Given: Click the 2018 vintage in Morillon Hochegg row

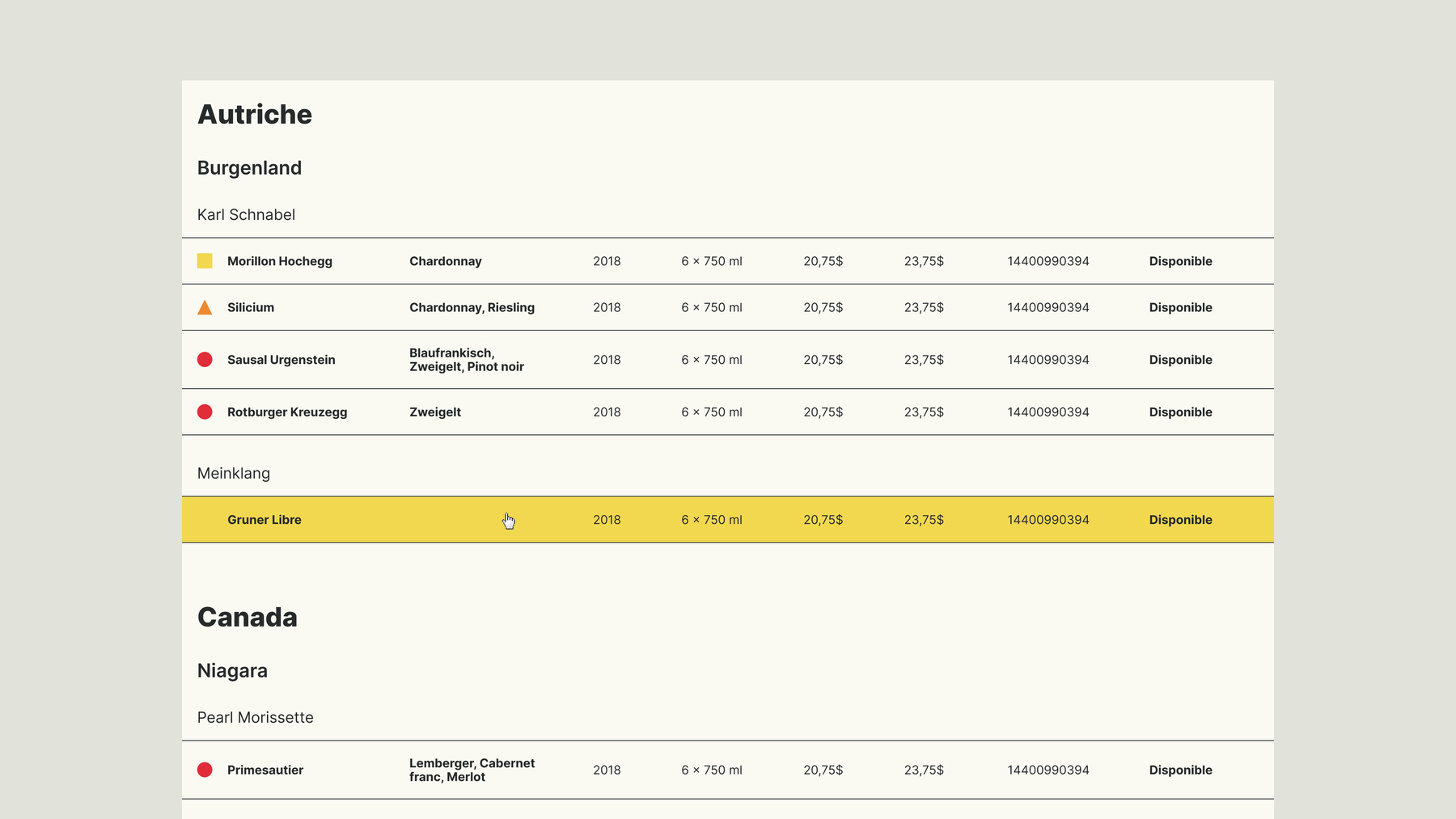Looking at the screenshot, I should click(607, 261).
